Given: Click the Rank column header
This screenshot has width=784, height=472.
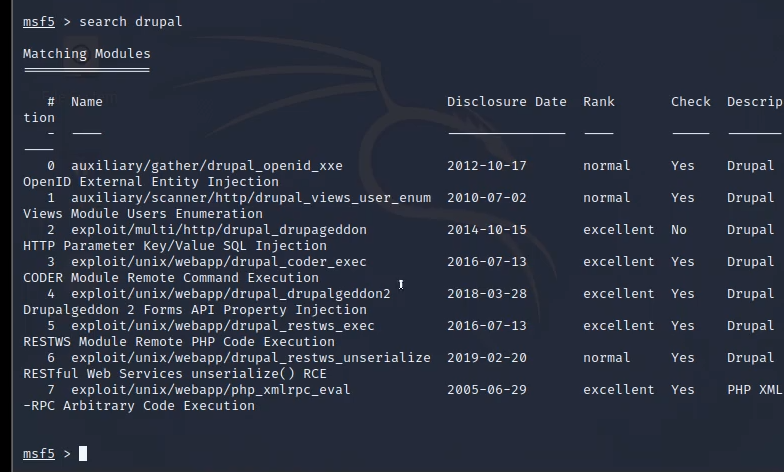Looking at the screenshot, I should 599,102.
